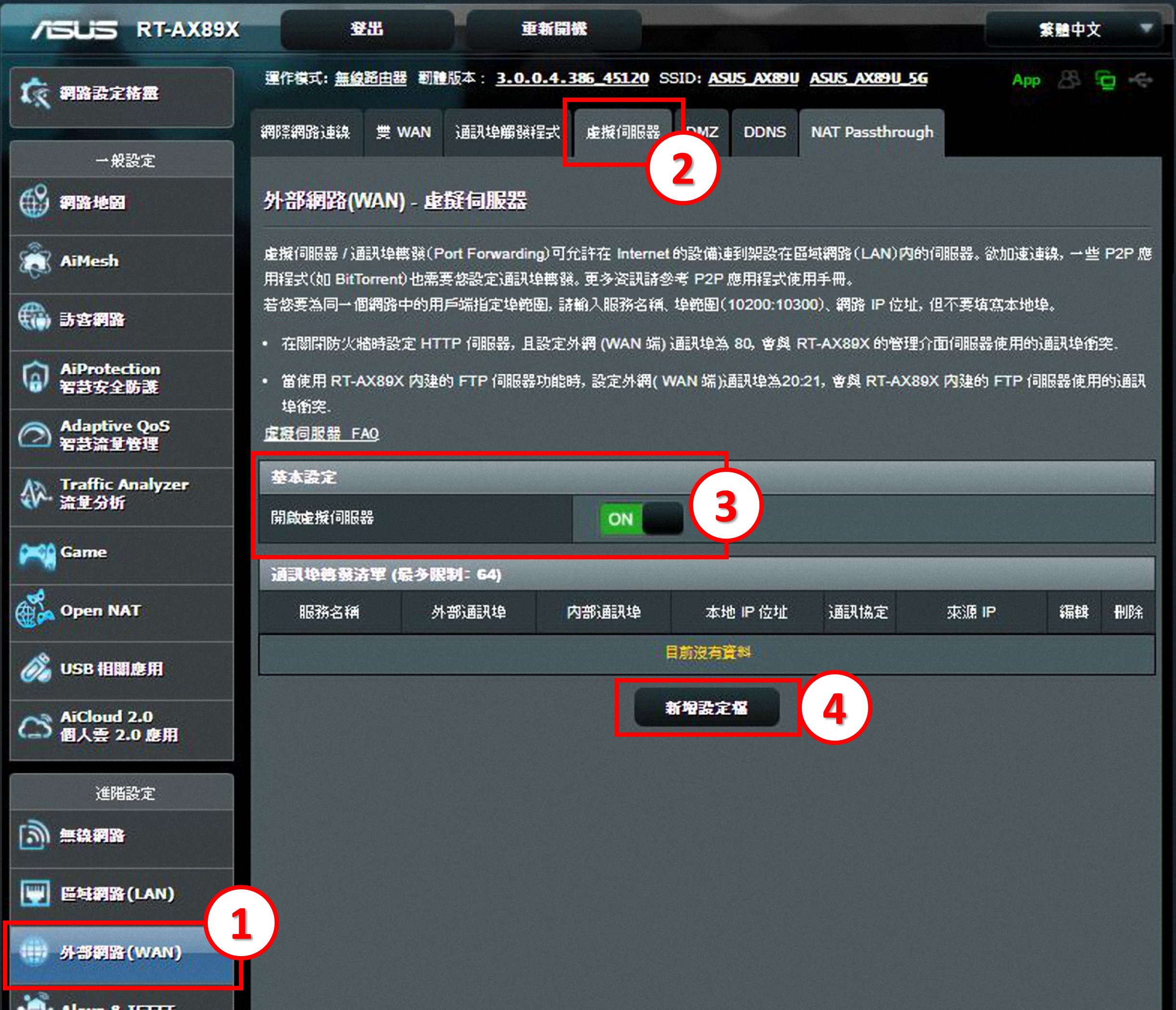Screen dimensions: 1176x1010
Task: Click the 外部通訊埠 column header
Action: tap(468, 612)
